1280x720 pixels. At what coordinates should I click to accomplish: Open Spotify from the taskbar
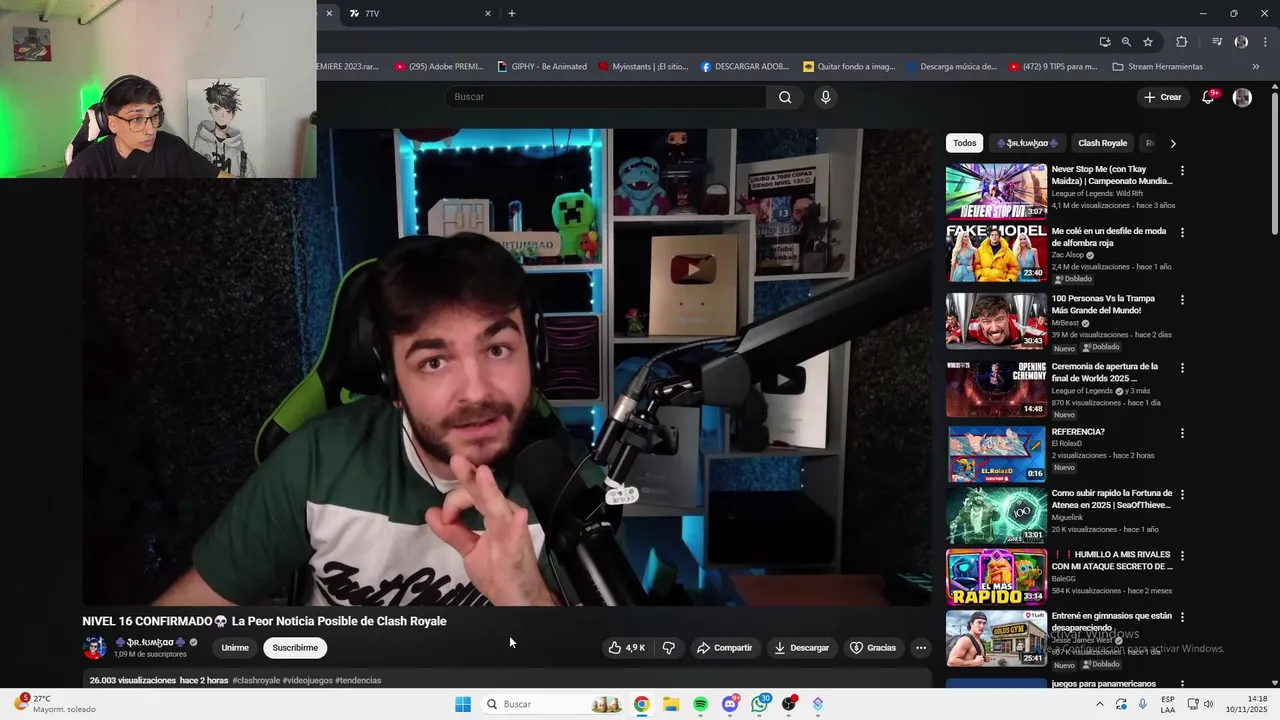point(700,704)
